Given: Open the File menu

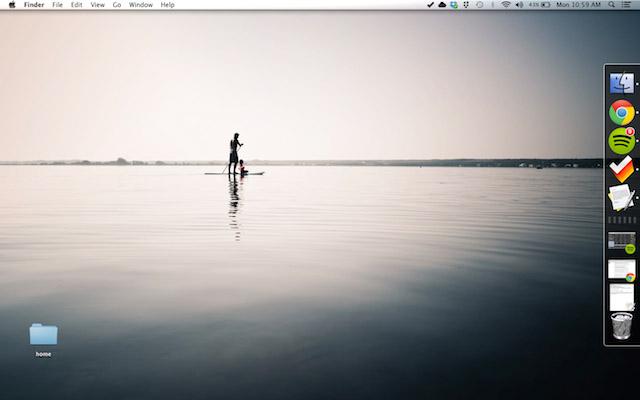Looking at the screenshot, I should 57,5.
